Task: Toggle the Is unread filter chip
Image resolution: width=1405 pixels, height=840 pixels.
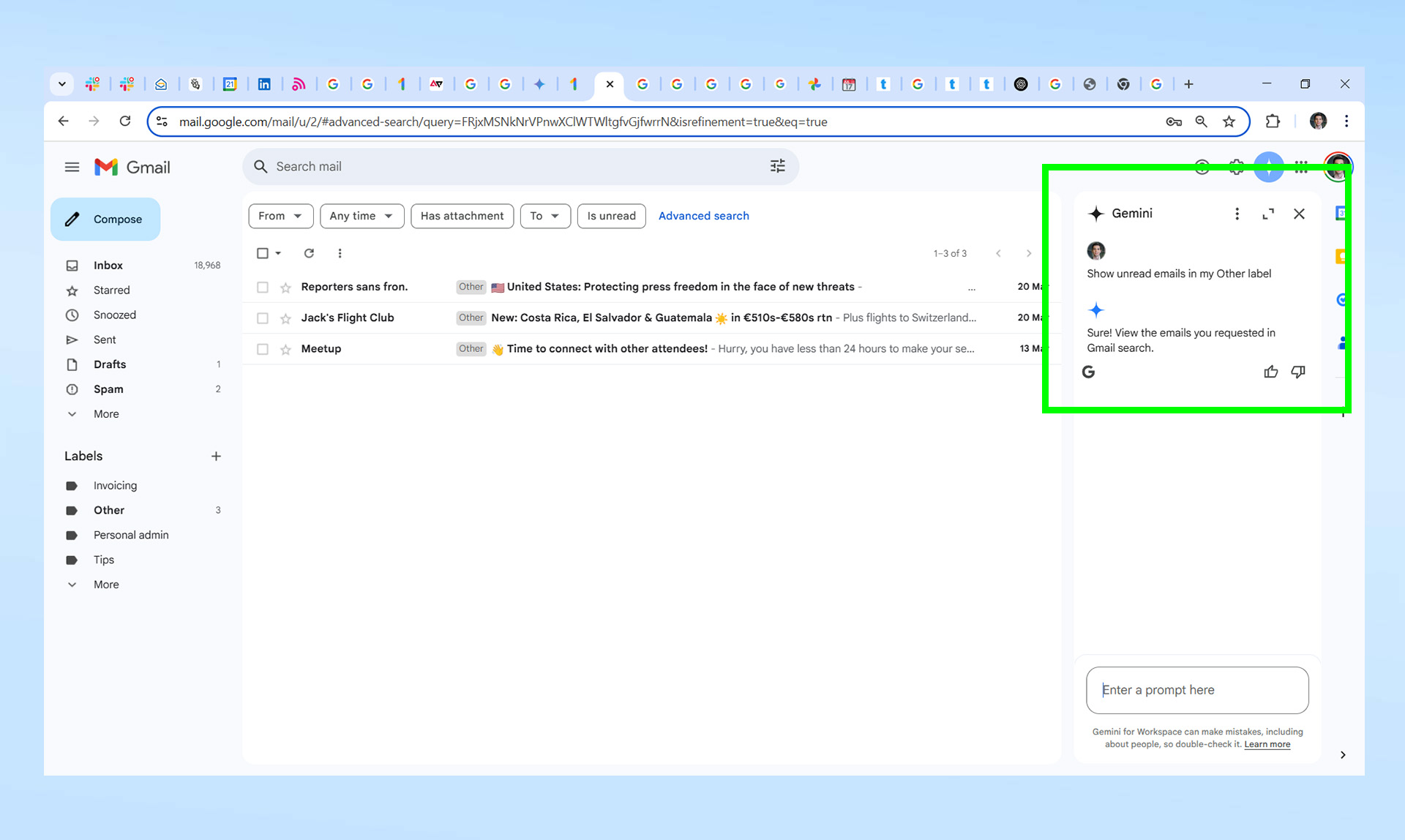Action: click(x=611, y=216)
